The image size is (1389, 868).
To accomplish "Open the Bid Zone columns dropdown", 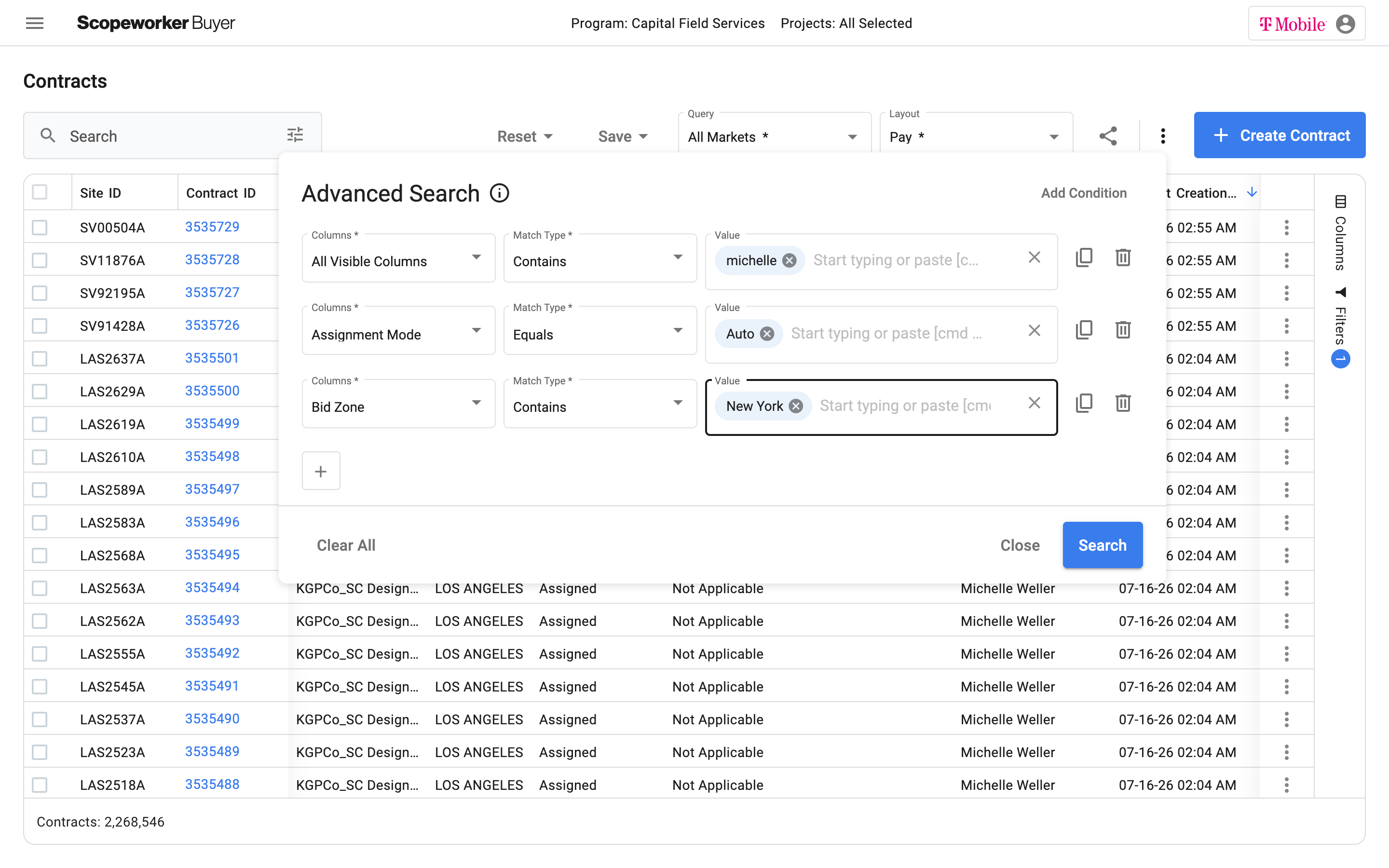I will pos(398,404).
